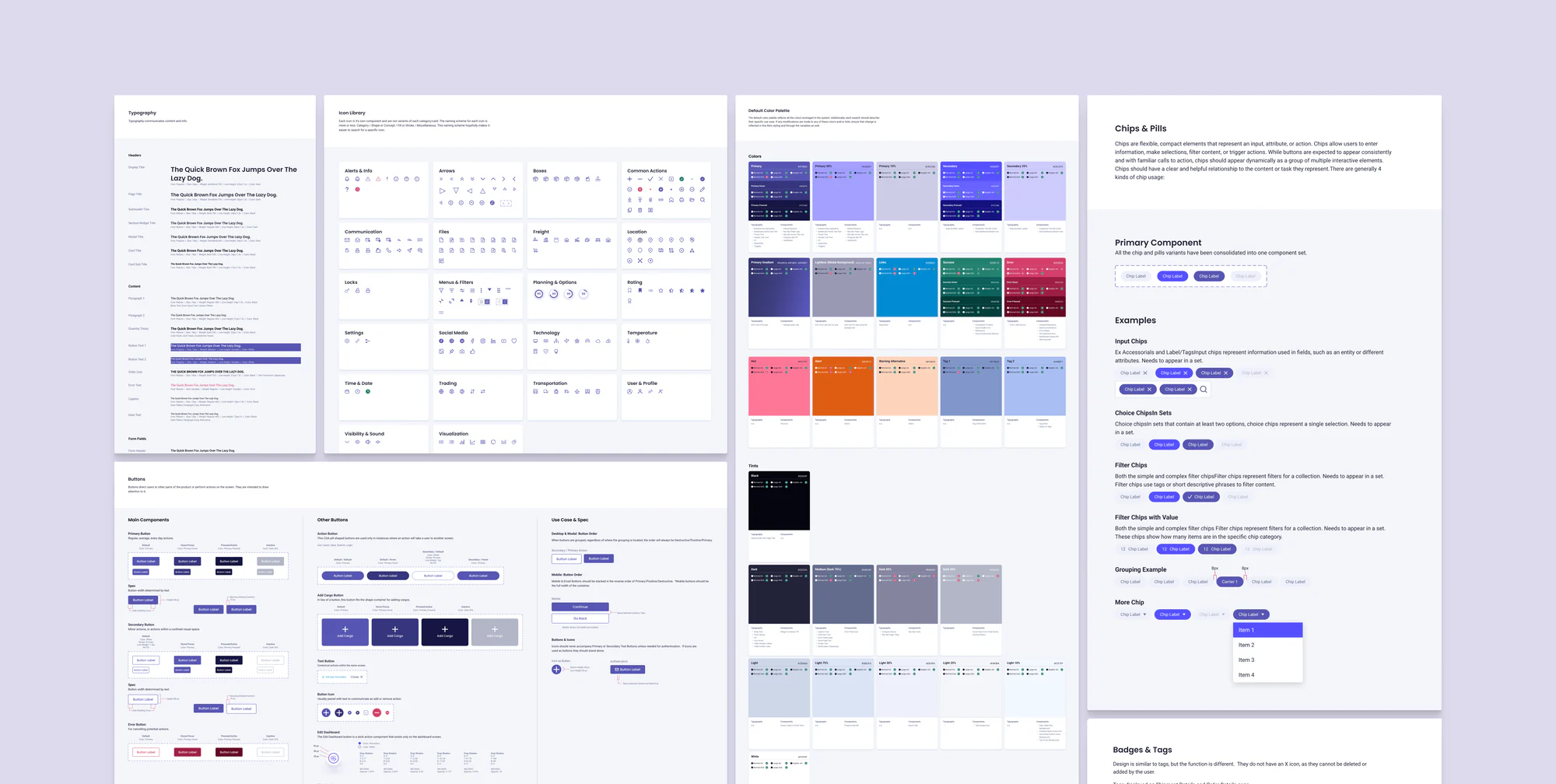This screenshot has height=784, width=1556.
Task: Select the trash can icon in Common Actions
Action: 640,210
